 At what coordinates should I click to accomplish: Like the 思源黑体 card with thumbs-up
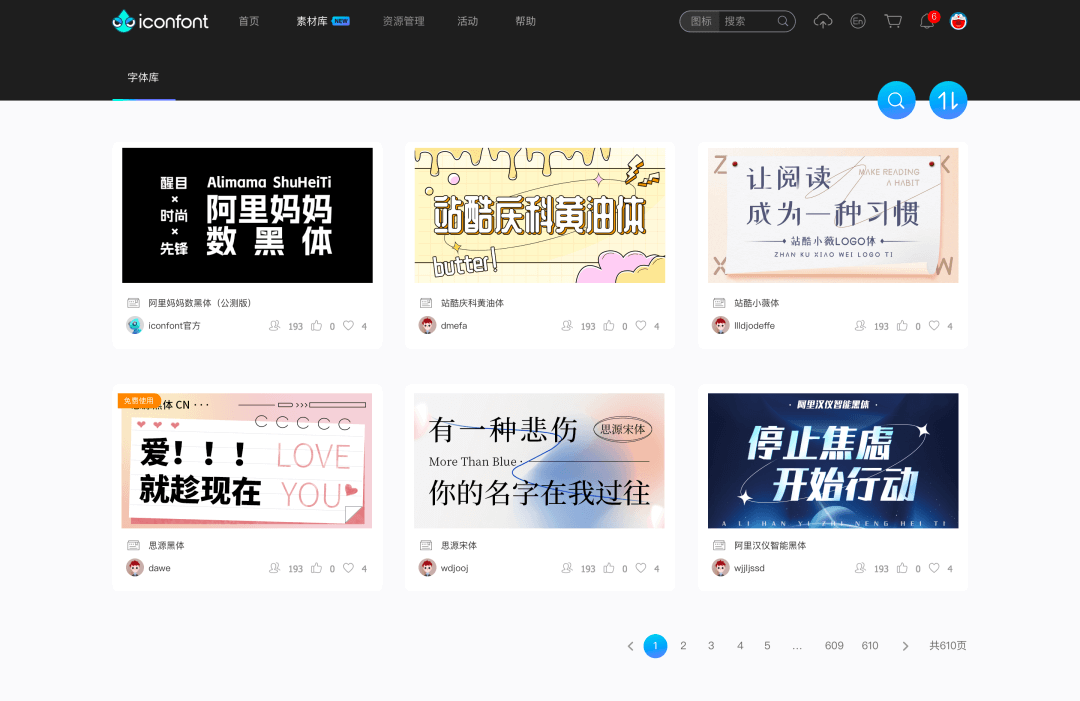[x=316, y=568]
